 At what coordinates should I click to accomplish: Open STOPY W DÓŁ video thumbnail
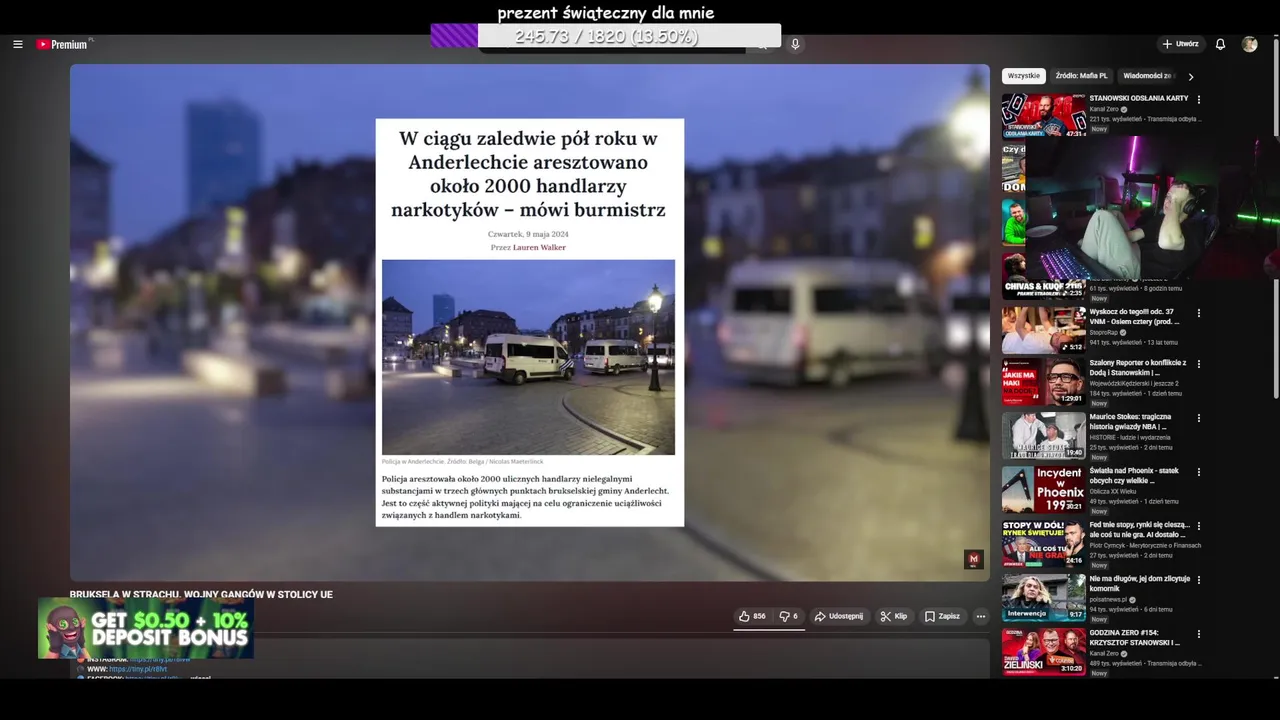1043,544
